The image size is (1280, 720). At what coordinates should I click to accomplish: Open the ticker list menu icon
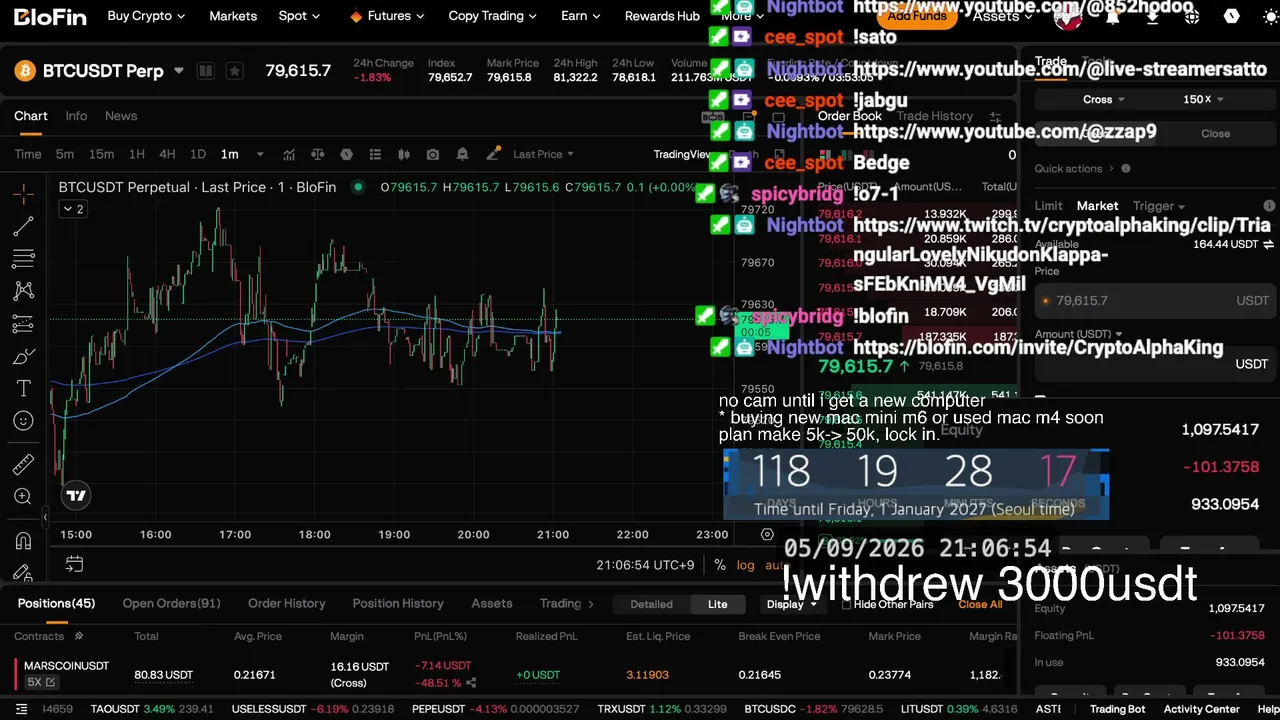(x=22, y=710)
